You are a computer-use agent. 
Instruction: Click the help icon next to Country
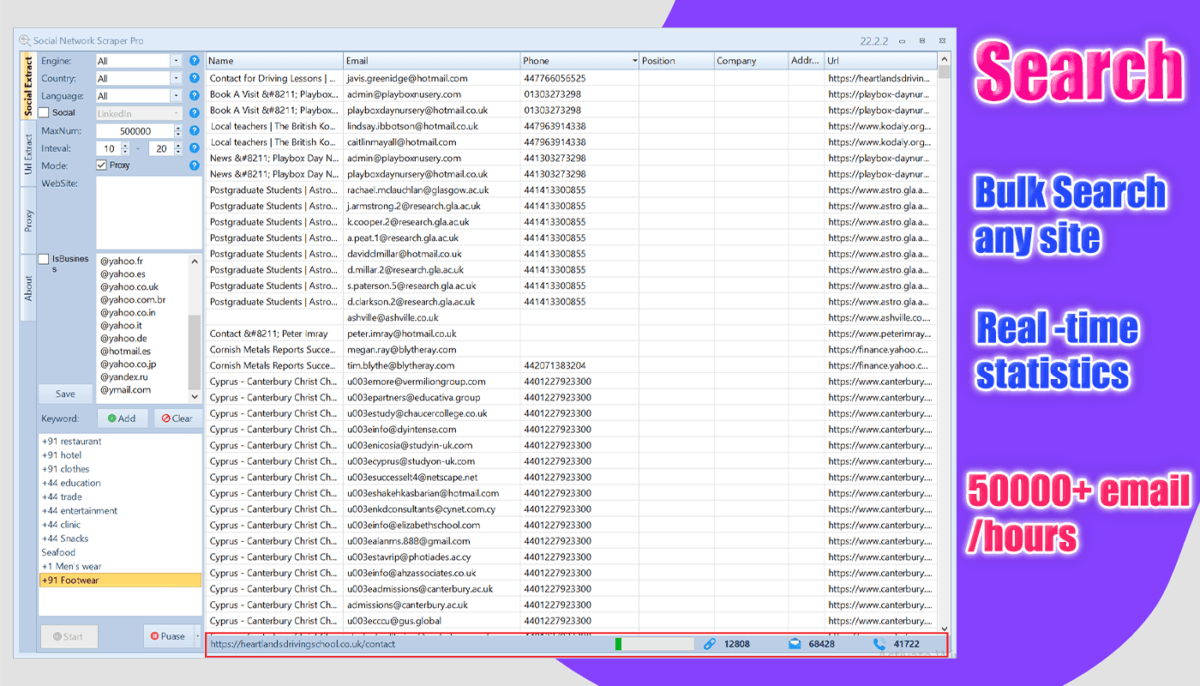(195, 78)
